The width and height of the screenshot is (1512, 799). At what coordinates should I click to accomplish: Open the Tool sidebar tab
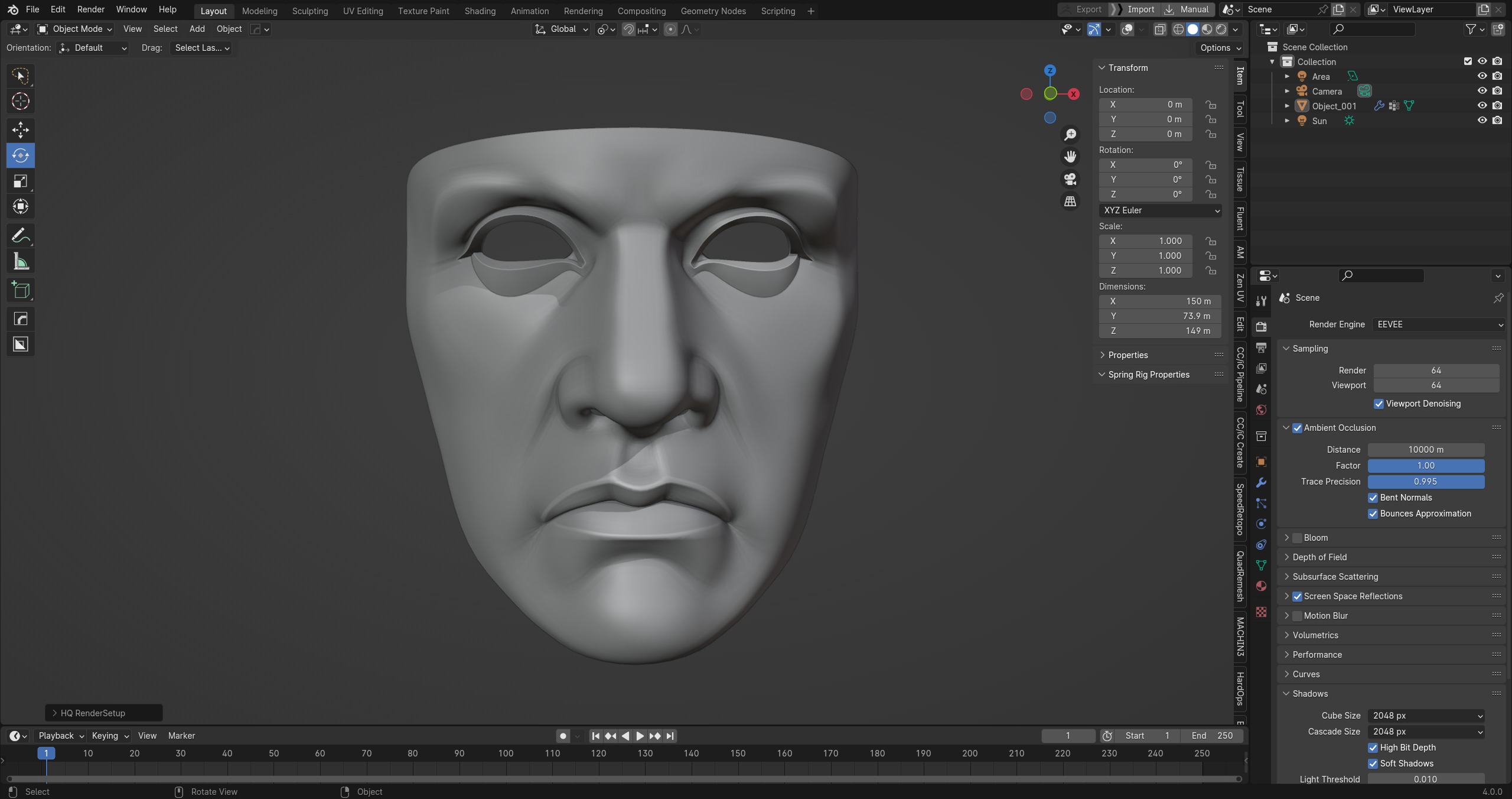coord(1240,109)
